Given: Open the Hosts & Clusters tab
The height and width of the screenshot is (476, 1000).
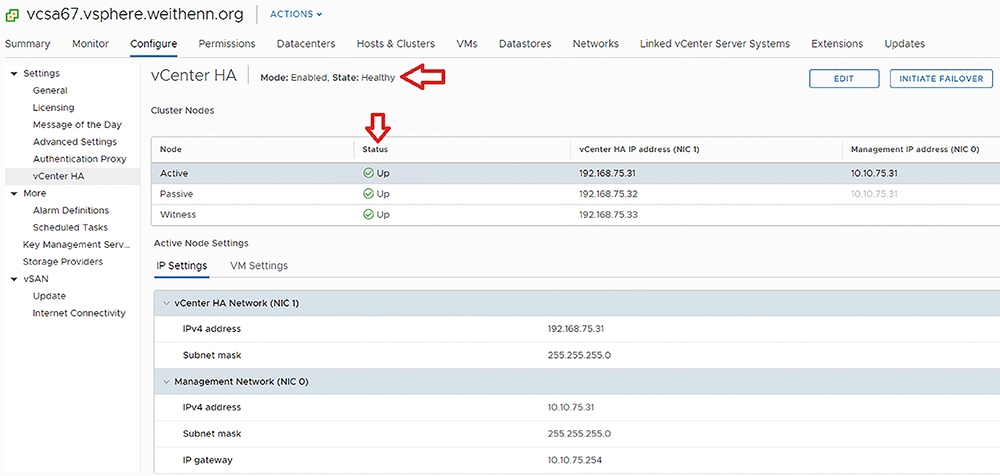Looking at the screenshot, I should point(396,43).
